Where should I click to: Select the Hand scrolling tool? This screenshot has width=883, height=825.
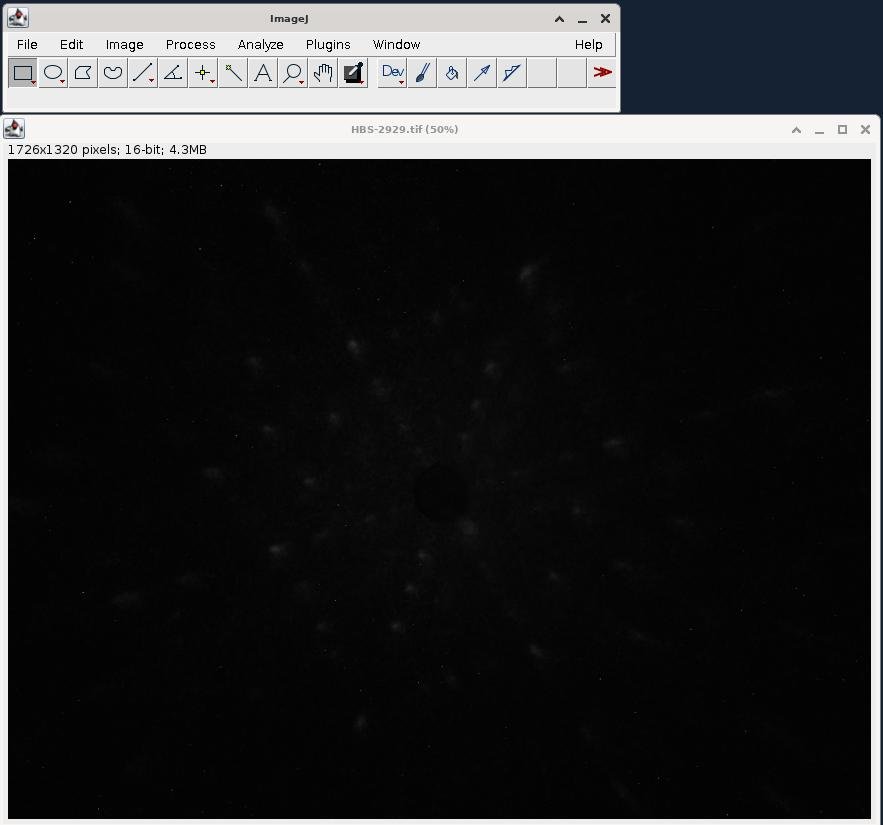(x=322, y=73)
